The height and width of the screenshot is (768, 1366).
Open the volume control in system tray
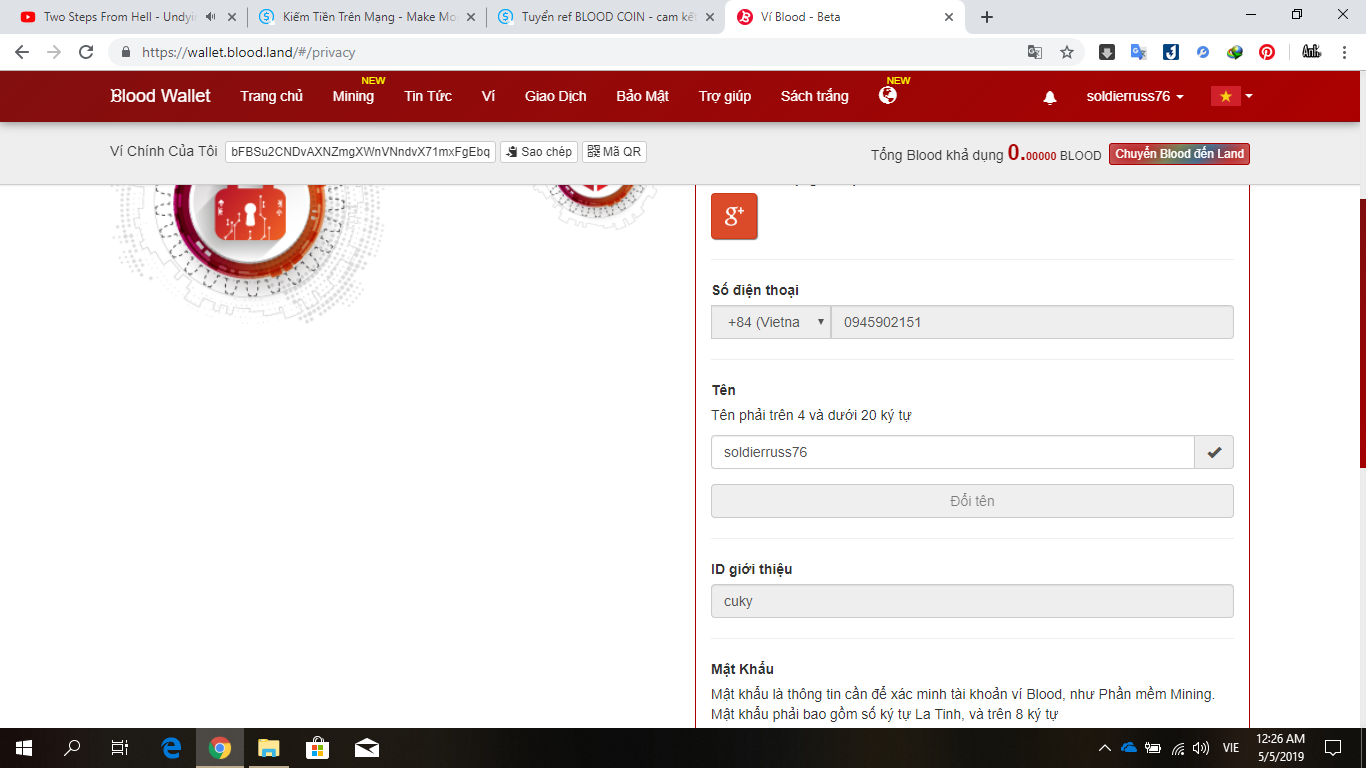pyautogui.click(x=1201, y=748)
